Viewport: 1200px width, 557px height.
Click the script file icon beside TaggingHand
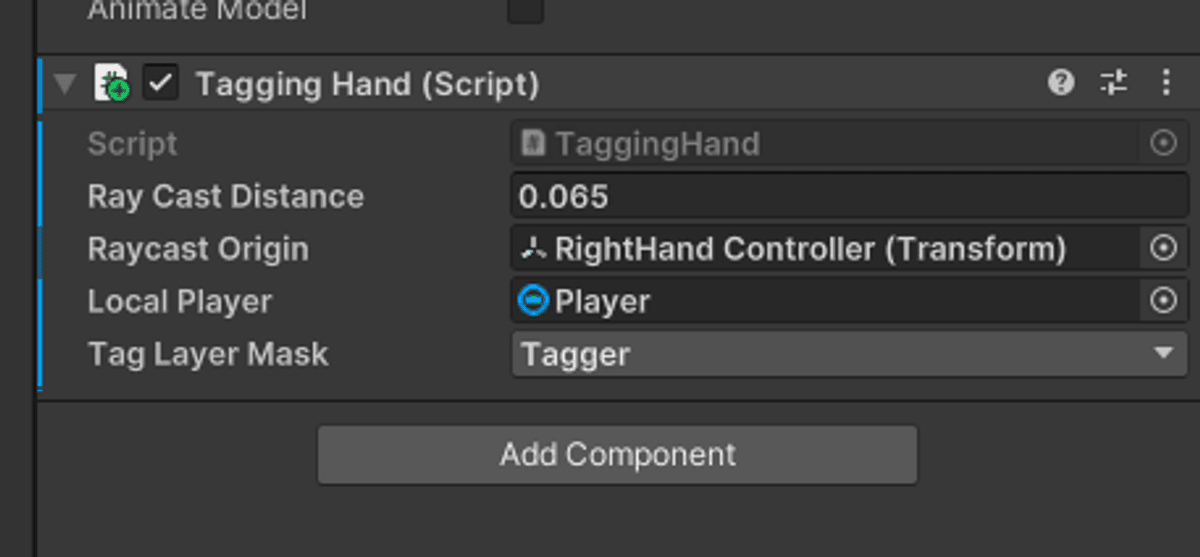[534, 144]
